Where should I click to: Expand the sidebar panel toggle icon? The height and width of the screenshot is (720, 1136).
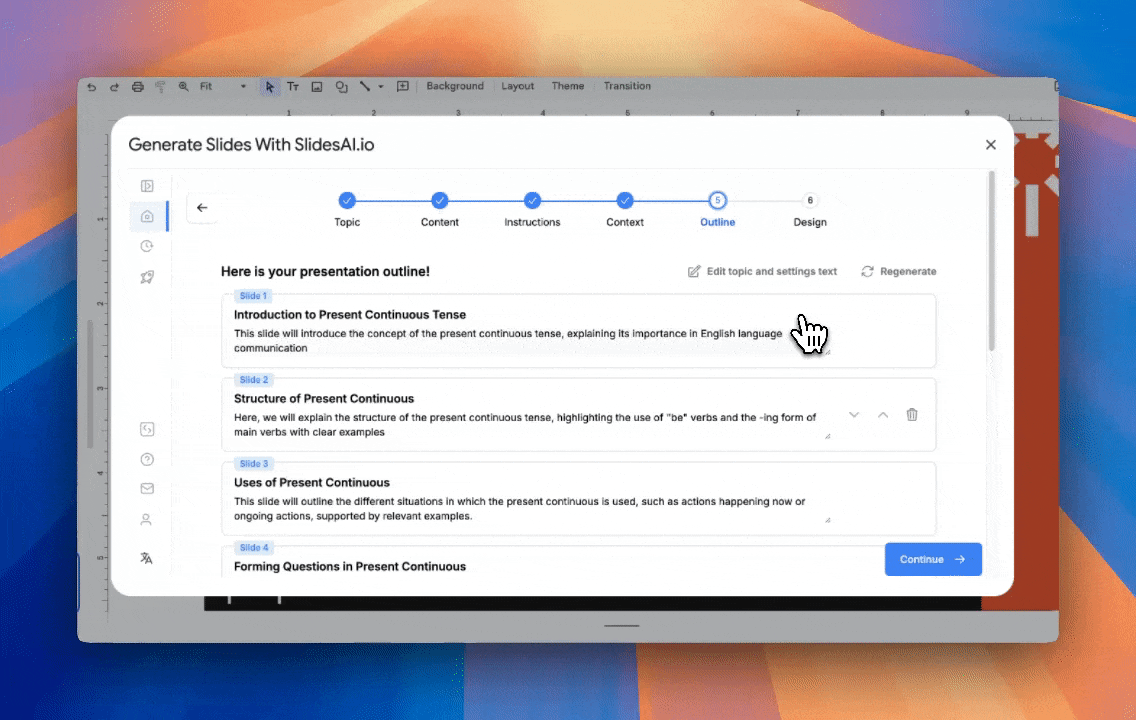pyautogui.click(x=147, y=185)
